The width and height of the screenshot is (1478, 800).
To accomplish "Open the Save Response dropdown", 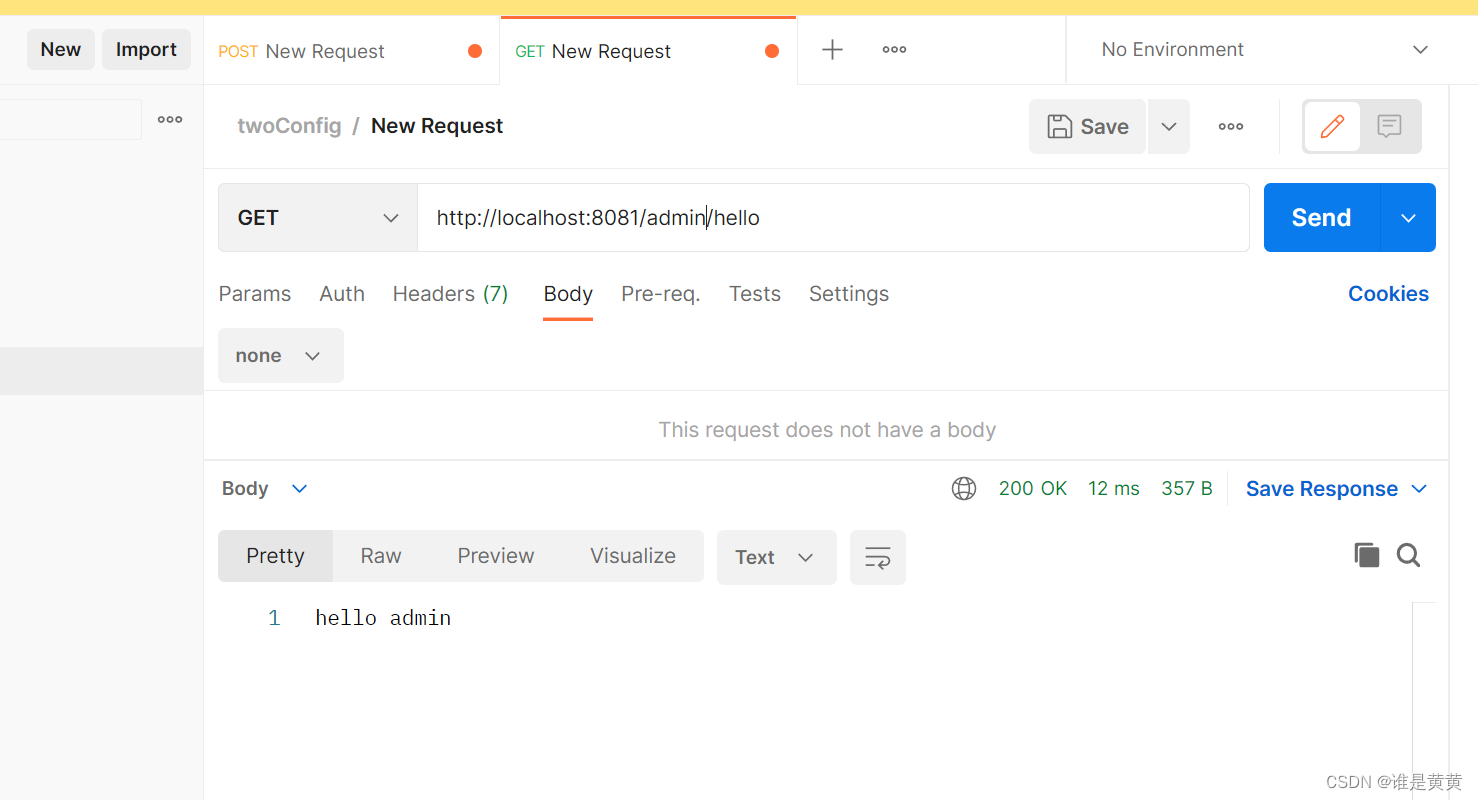I will pos(1336,489).
